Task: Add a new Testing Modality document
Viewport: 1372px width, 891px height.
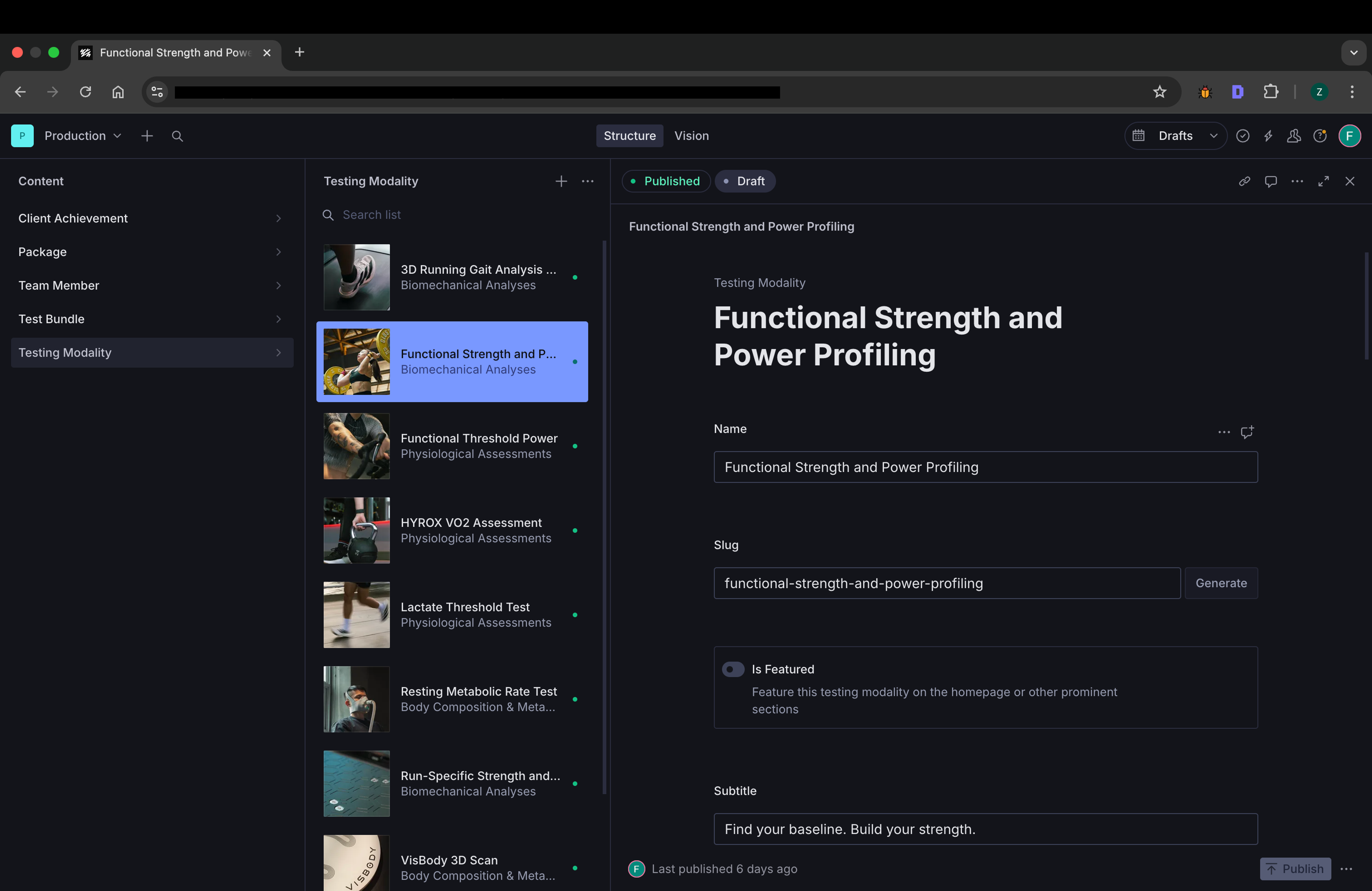Action: click(x=561, y=181)
